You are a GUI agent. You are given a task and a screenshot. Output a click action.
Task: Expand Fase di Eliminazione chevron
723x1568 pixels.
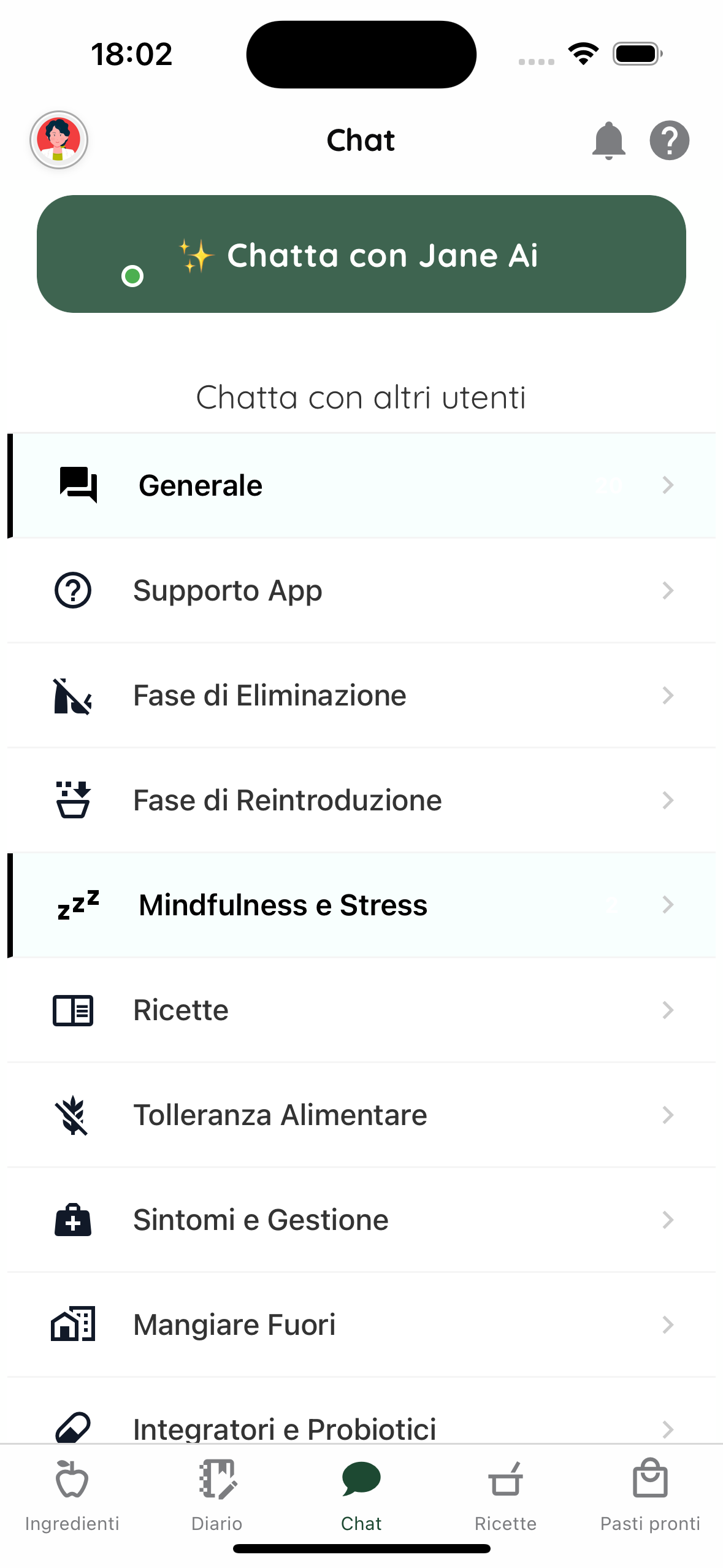tap(668, 696)
